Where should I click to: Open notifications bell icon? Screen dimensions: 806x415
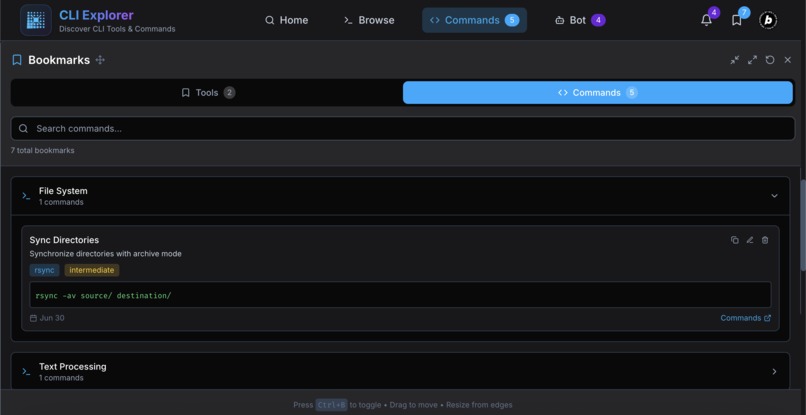706,20
